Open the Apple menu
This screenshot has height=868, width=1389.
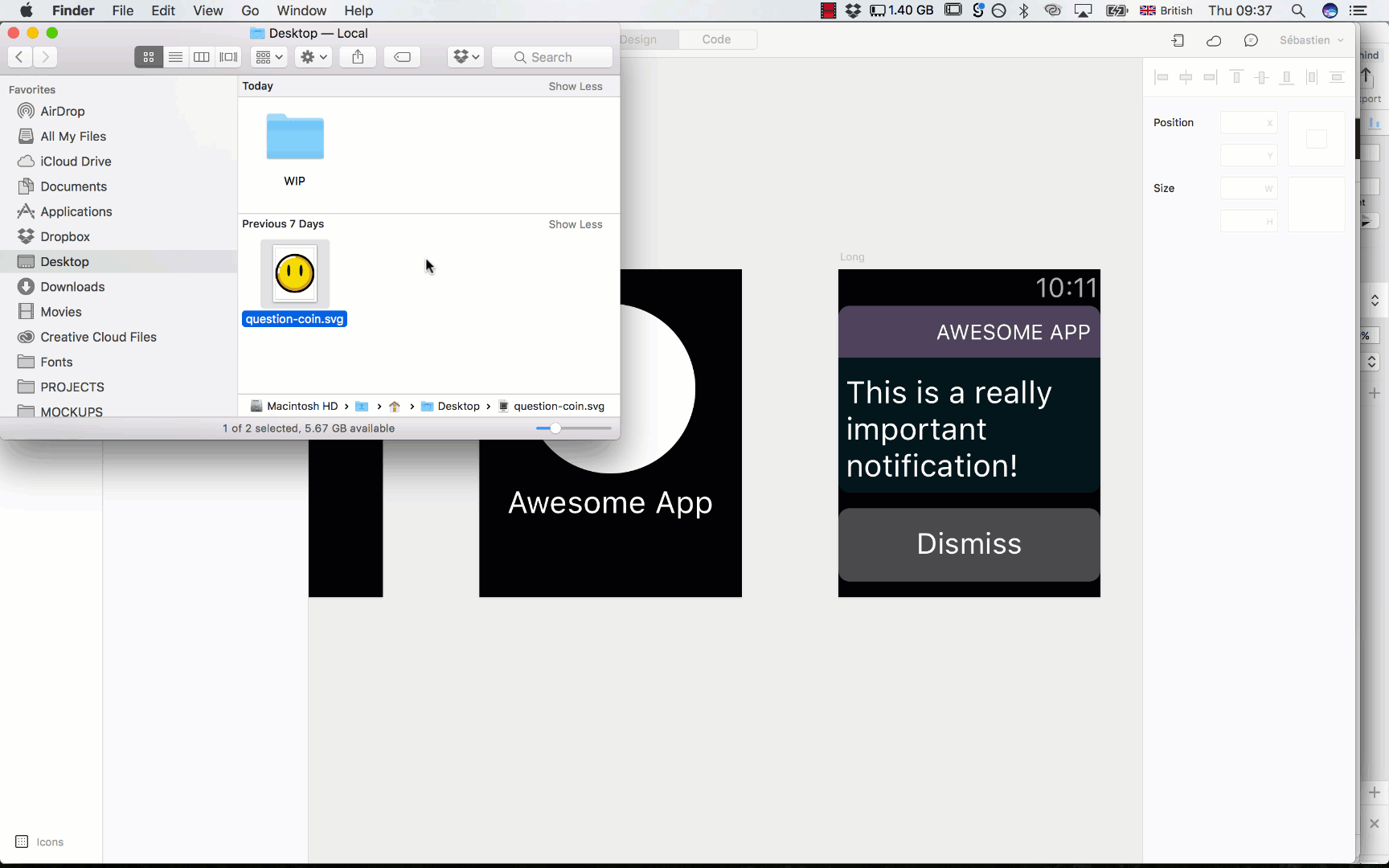(27, 10)
